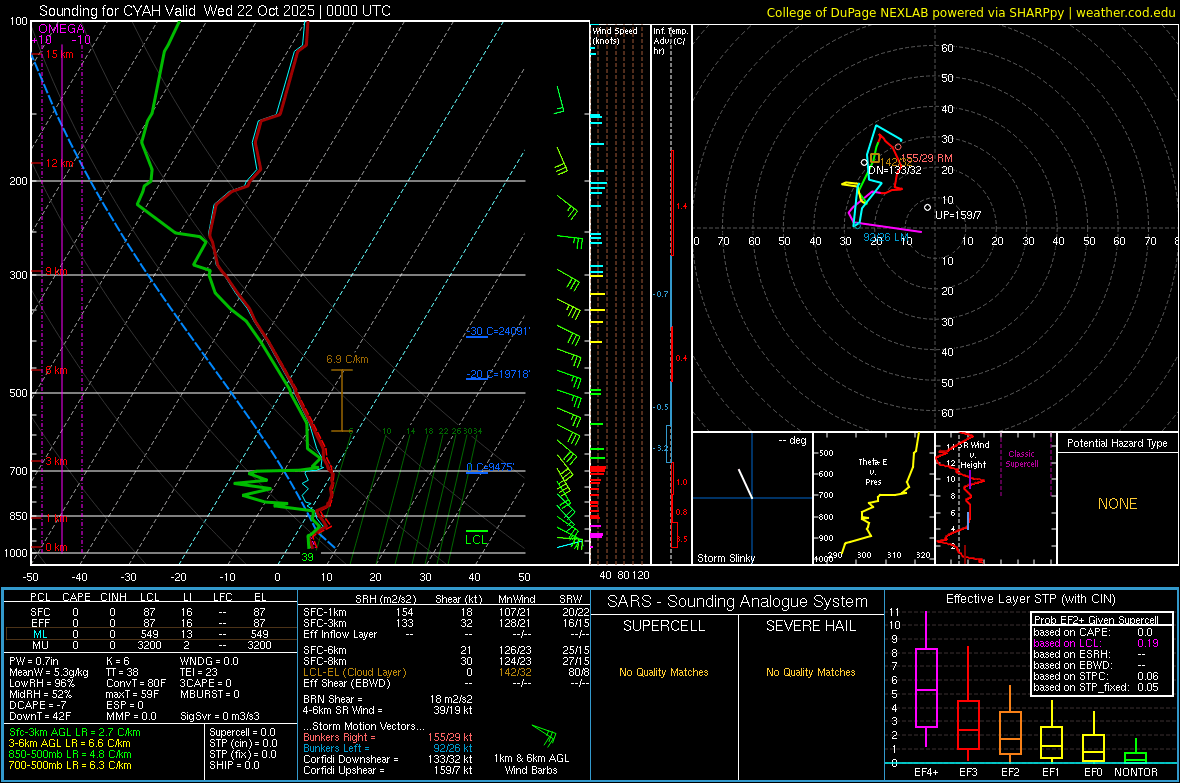This screenshot has height=783, width=1180.
Task: Click 'No Quality Matches' under SEVERE HAIL
Action: click(x=810, y=672)
